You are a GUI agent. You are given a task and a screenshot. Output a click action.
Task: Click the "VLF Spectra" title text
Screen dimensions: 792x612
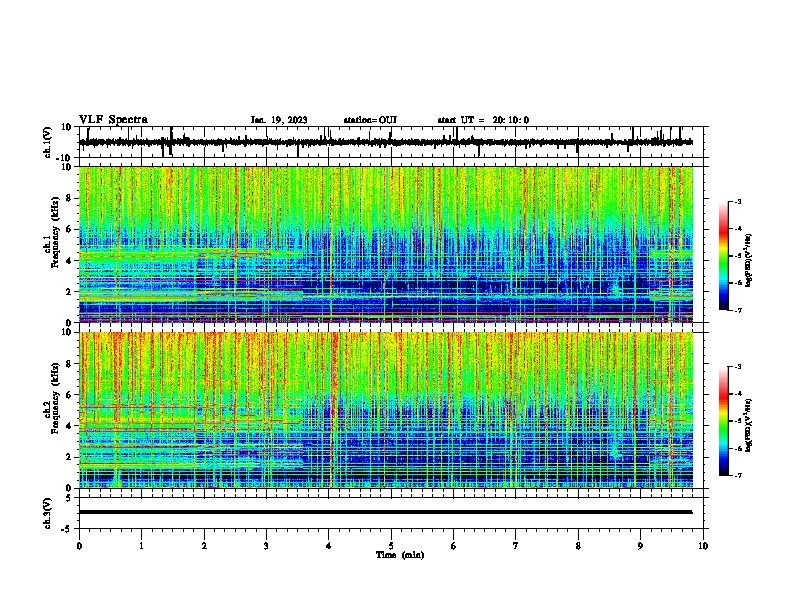coord(114,120)
